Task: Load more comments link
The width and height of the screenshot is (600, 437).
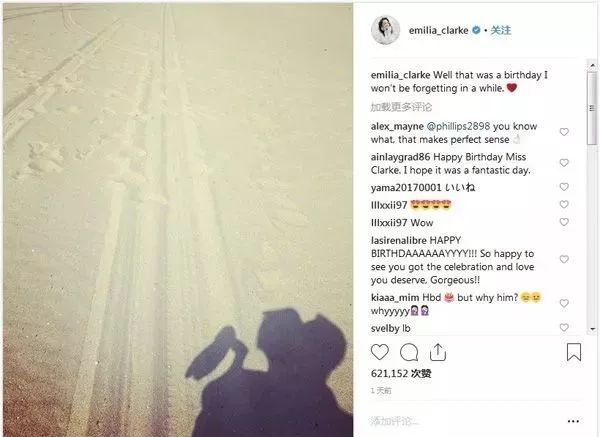Action: coord(401,107)
